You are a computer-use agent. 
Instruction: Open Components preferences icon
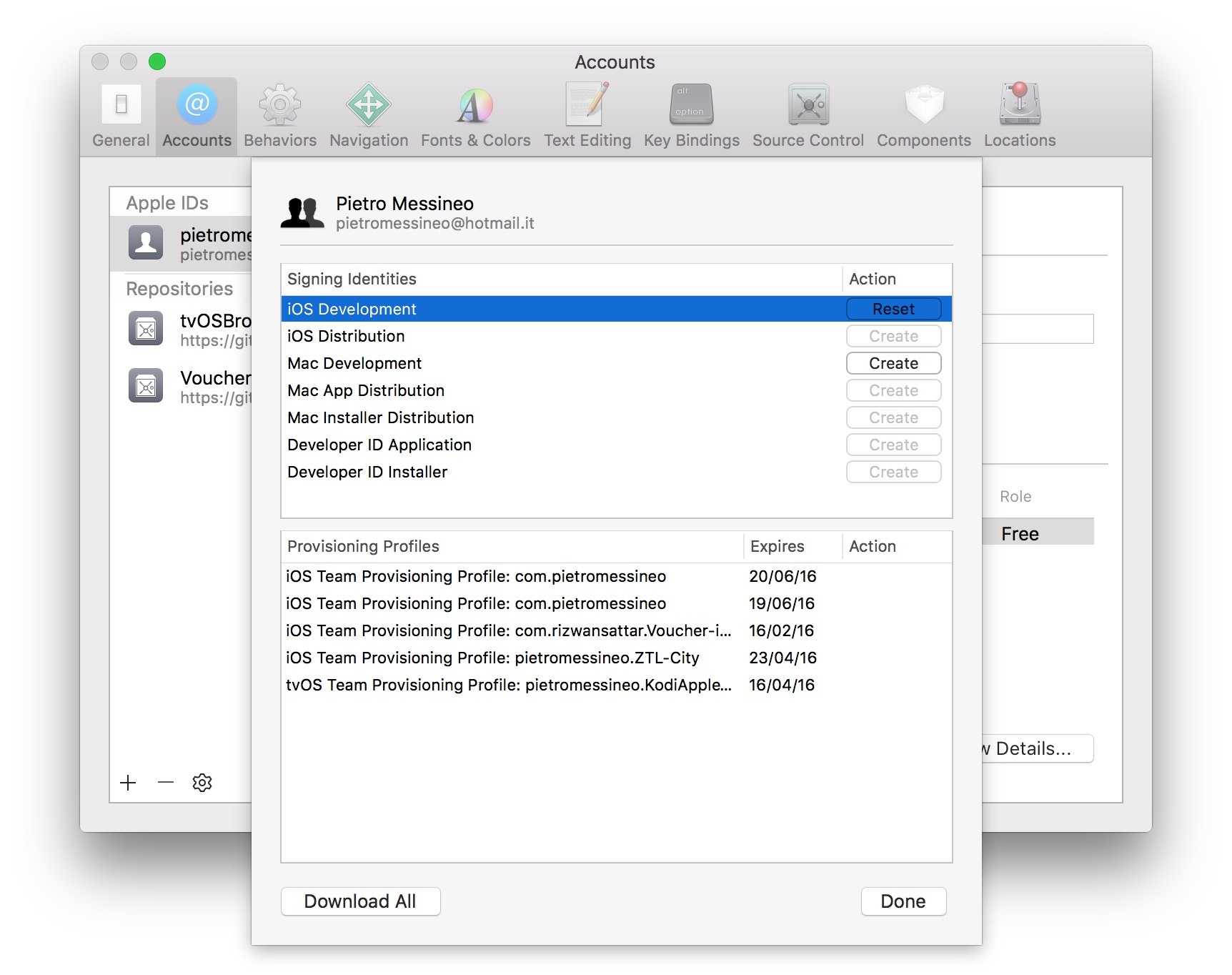pos(924,105)
